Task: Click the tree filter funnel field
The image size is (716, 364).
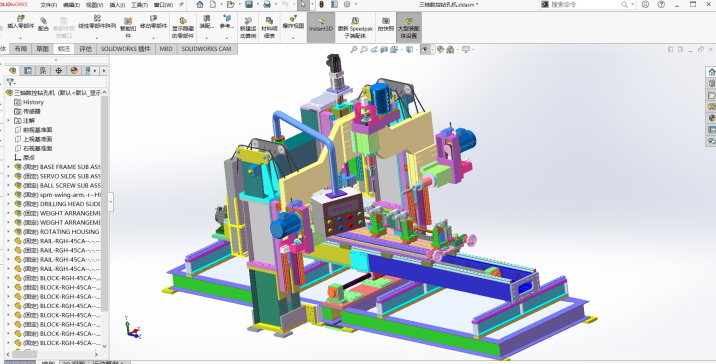Action: [56, 82]
